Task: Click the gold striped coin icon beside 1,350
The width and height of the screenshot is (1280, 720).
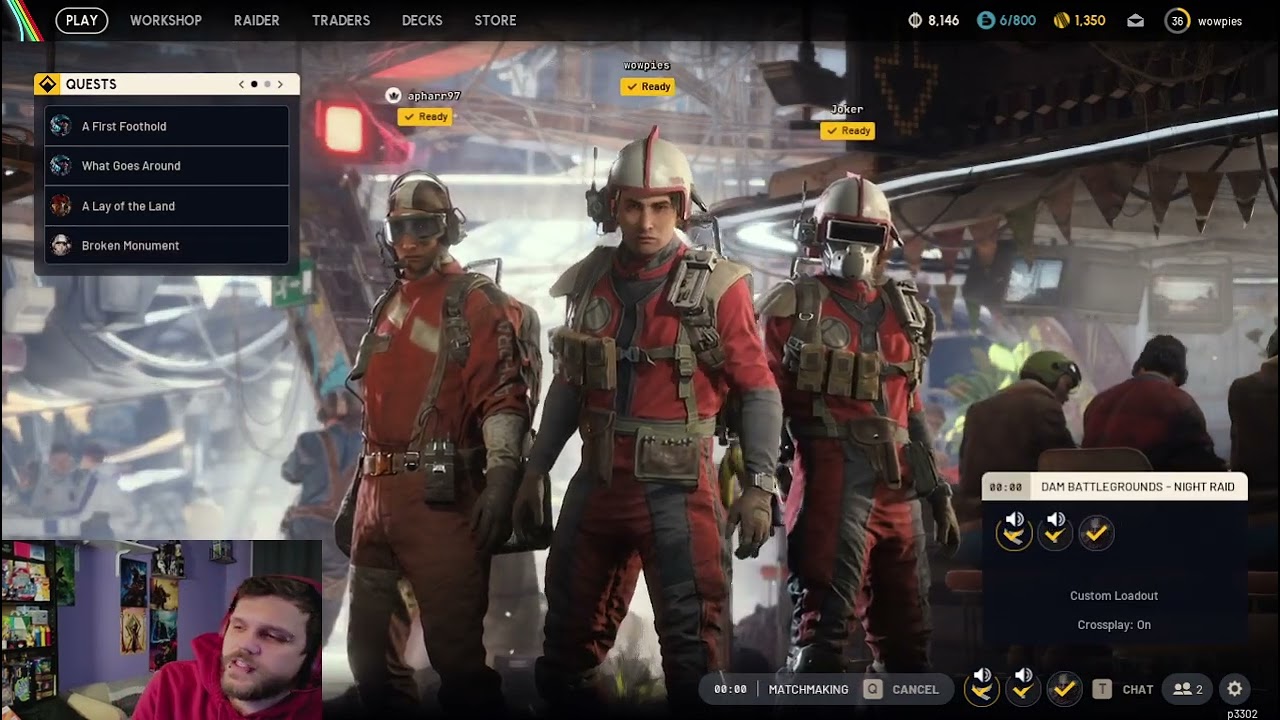Action: point(1062,20)
